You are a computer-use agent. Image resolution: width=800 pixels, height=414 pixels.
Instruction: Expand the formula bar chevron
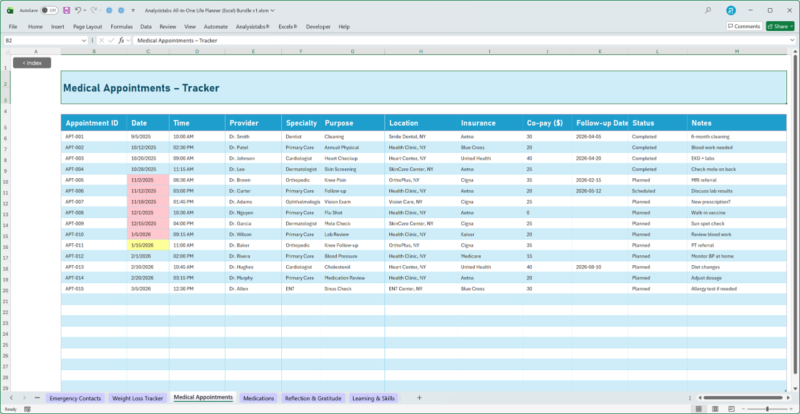[791, 41]
